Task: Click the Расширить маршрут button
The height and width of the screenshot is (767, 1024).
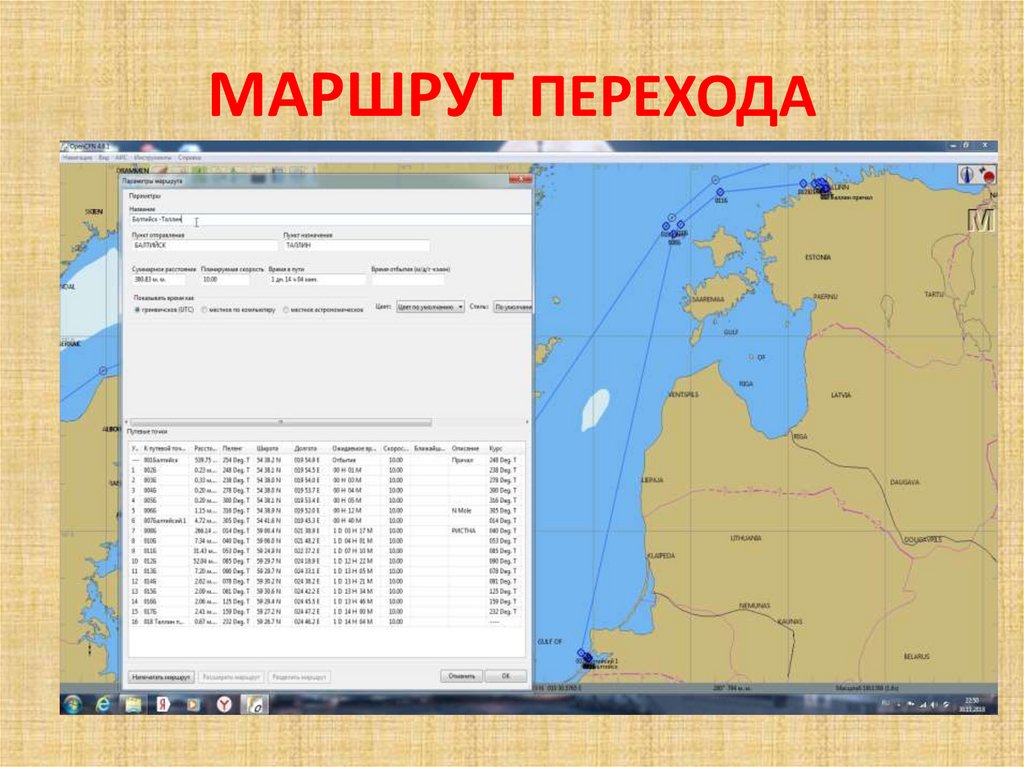Action: pos(231,677)
